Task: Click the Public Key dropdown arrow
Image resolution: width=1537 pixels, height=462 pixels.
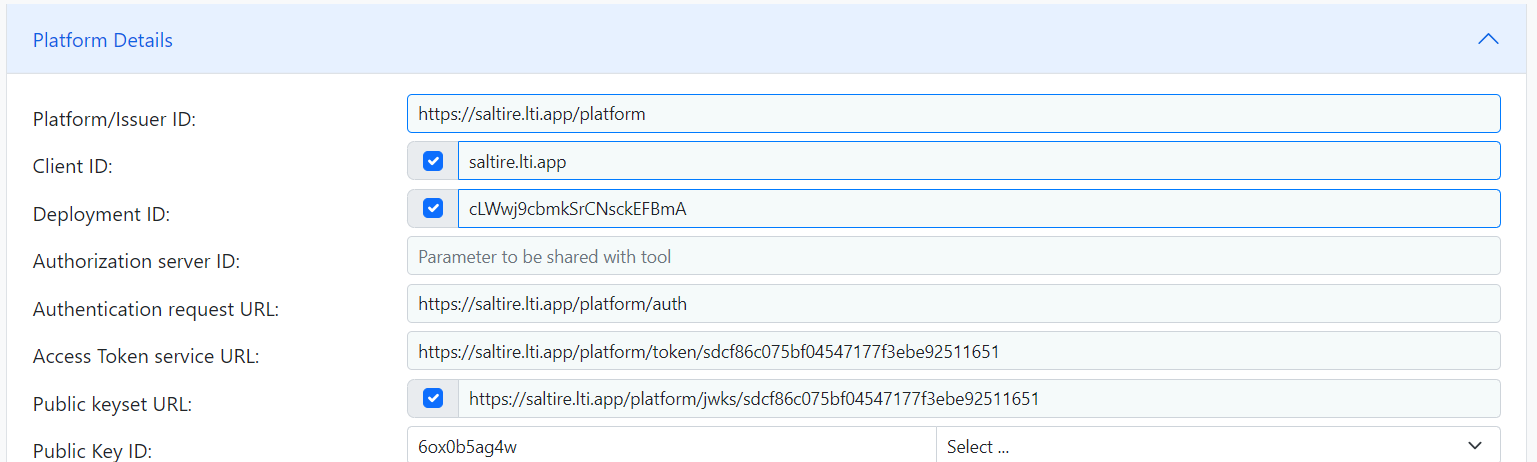Action: [1474, 446]
